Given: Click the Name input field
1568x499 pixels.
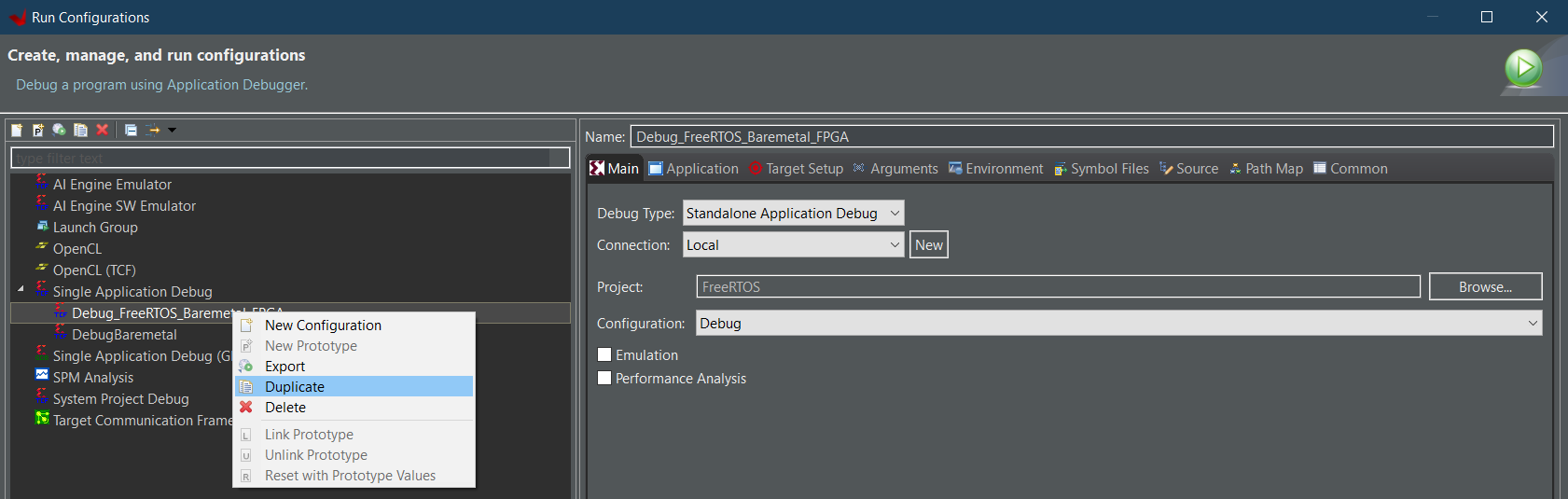Looking at the screenshot, I should (1092, 137).
